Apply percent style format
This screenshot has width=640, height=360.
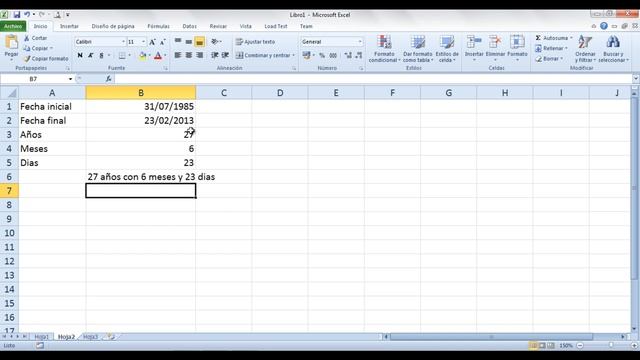click(322, 55)
